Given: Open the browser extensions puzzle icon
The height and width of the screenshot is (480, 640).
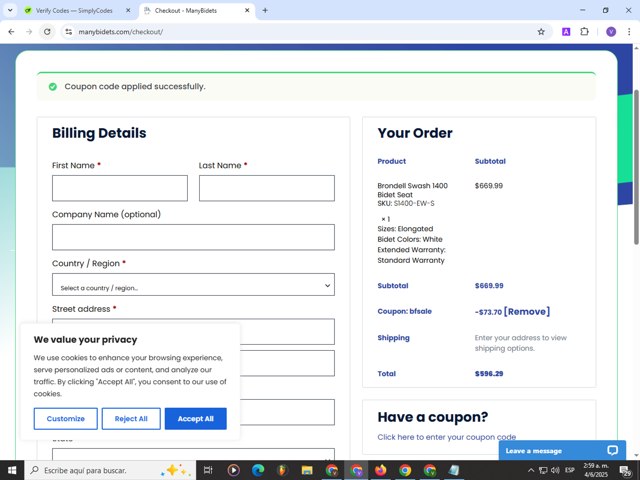Looking at the screenshot, I should (x=584, y=31).
